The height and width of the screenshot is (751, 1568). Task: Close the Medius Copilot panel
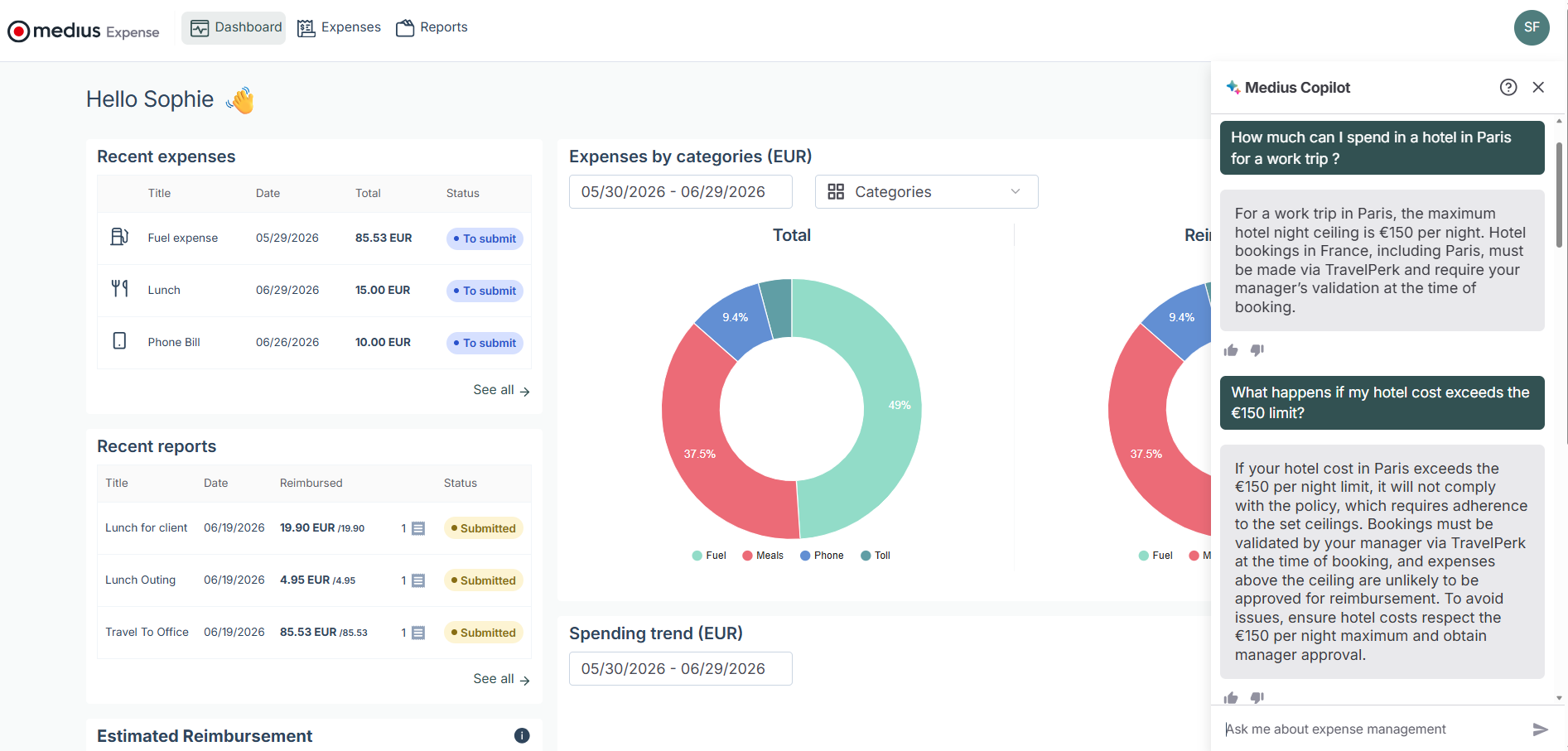(1538, 87)
